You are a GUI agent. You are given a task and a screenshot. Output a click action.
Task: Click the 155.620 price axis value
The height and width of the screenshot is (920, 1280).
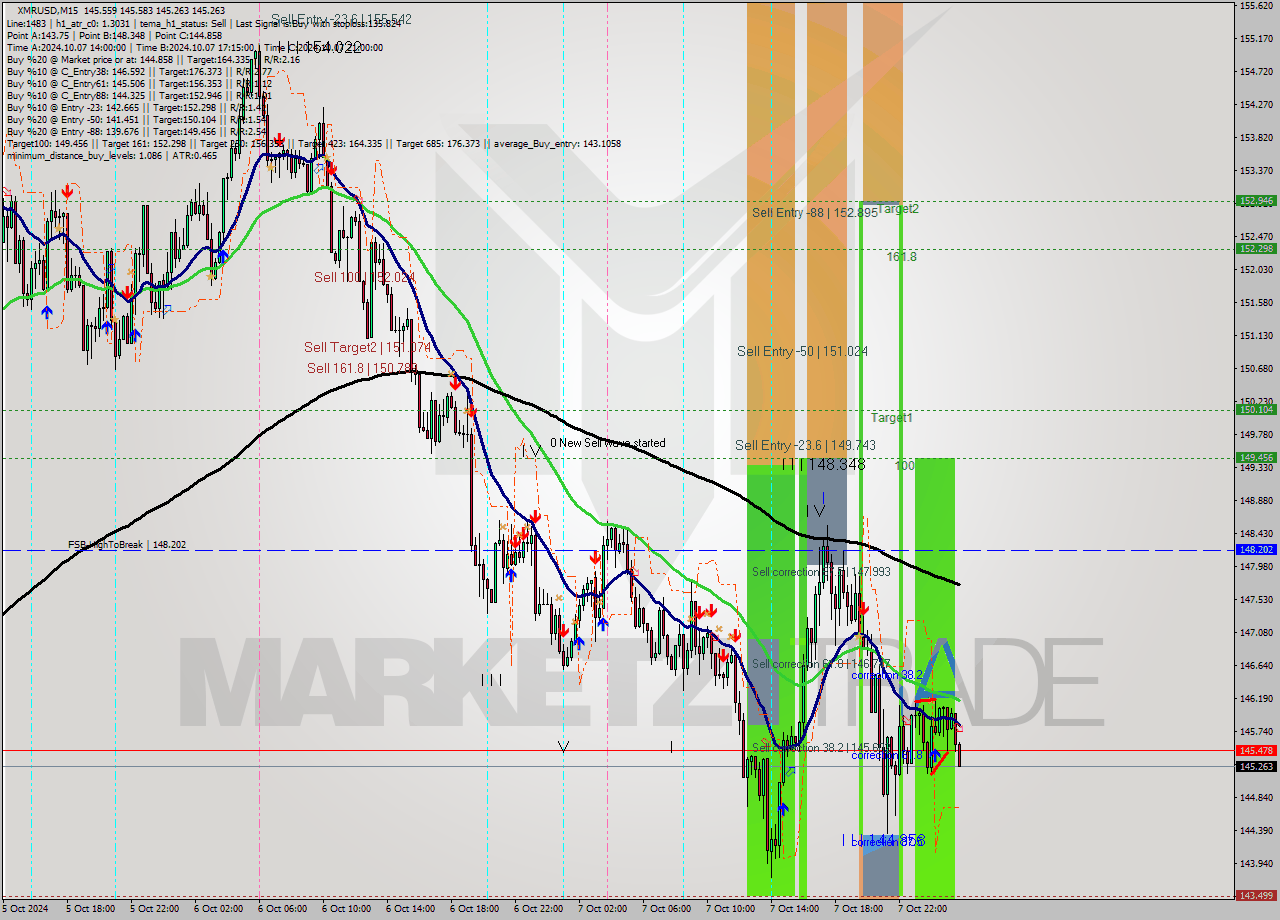click(x=1256, y=6)
